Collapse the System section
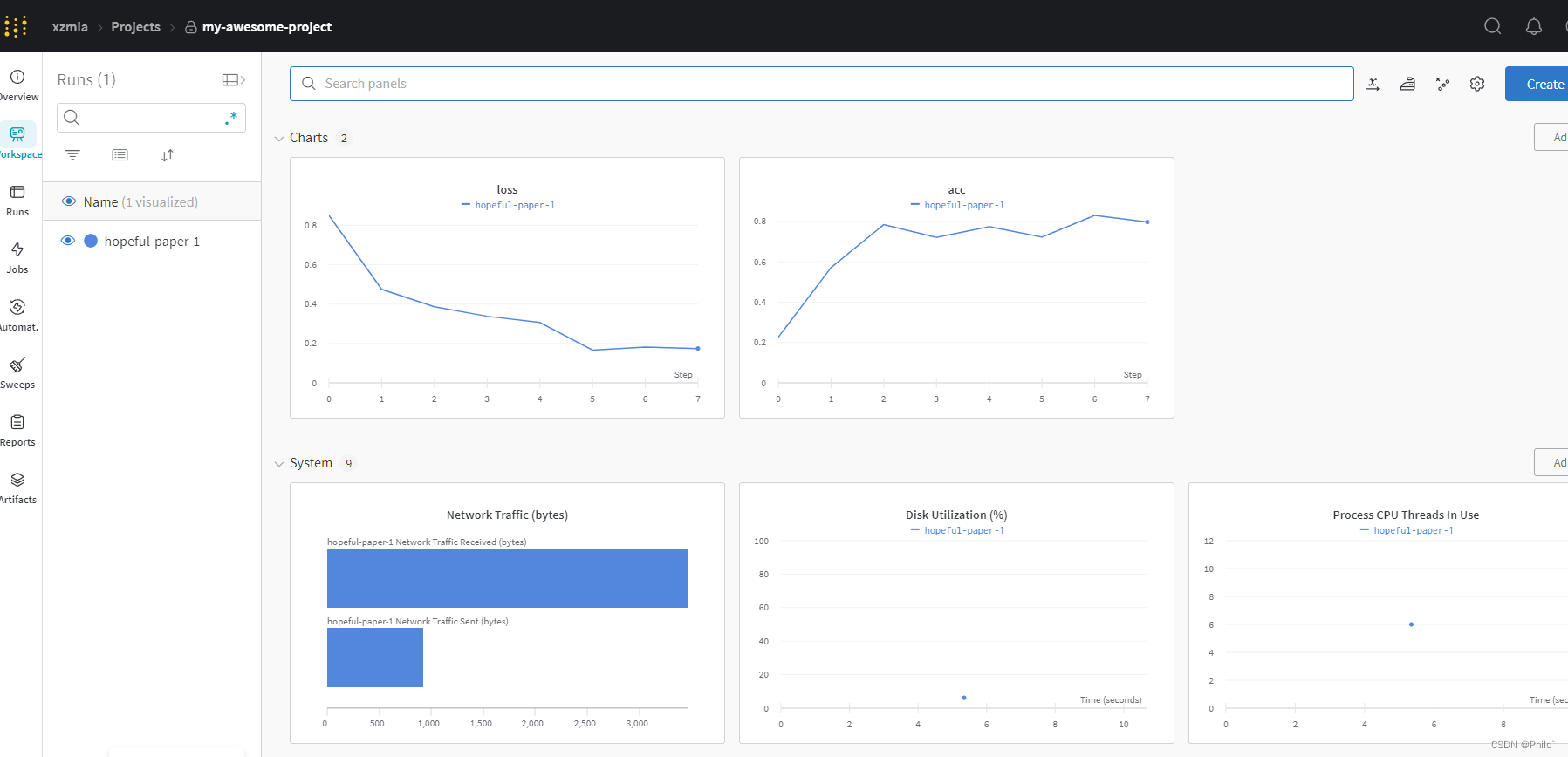This screenshot has width=1568, height=757. tap(279, 464)
